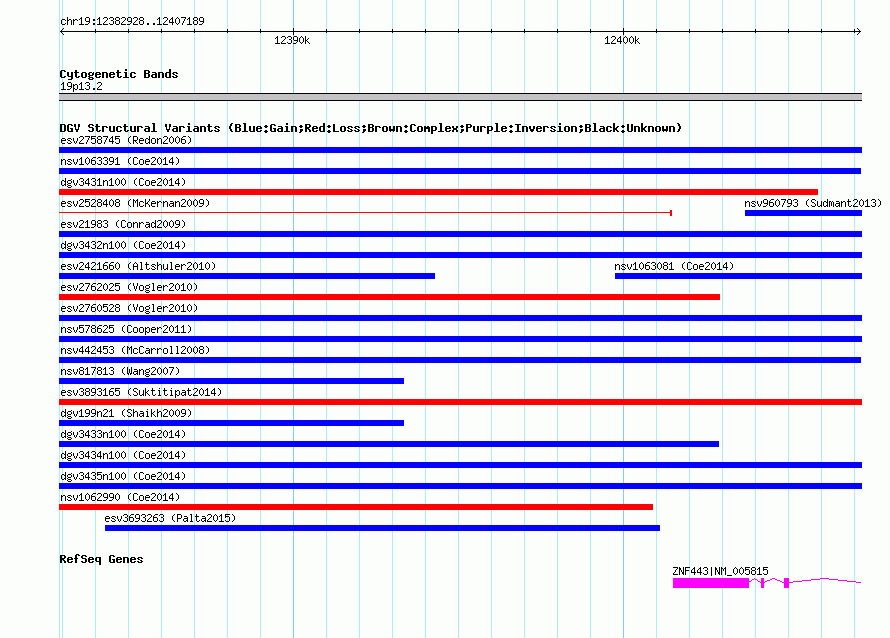Select the nsv1062990 red loss bar
The height and width of the screenshot is (638, 890).
pyautogui.click(x=356, y=507)
